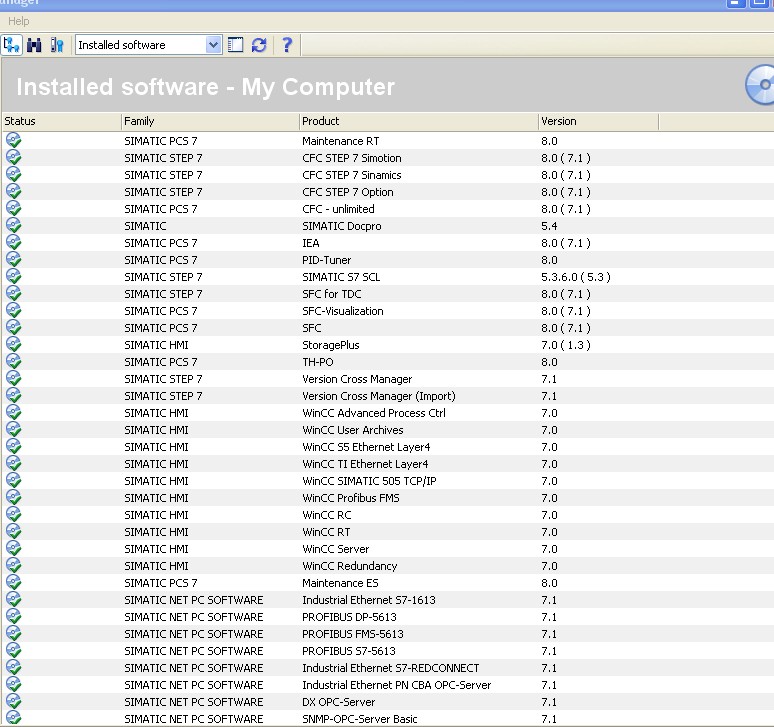Open help with the question mark icon

click(287, 45)
